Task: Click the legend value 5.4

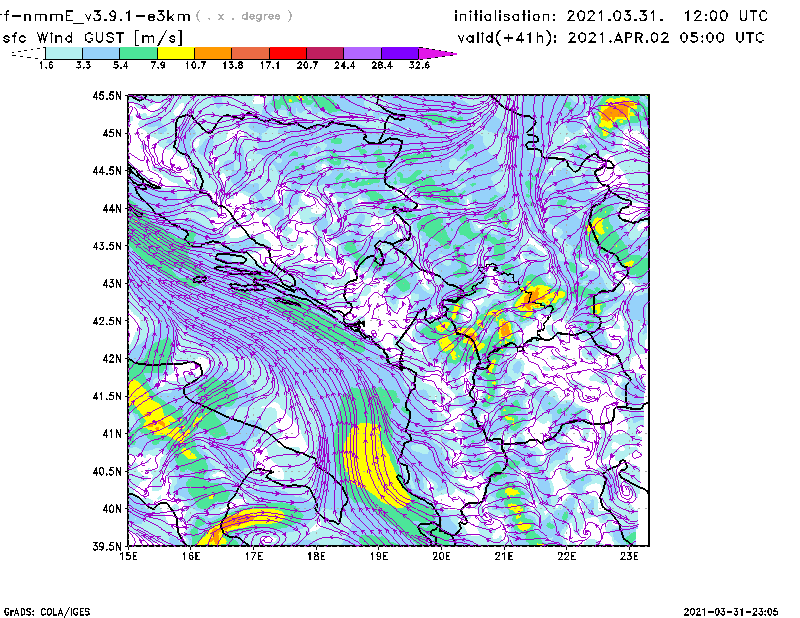Action: 120,65
